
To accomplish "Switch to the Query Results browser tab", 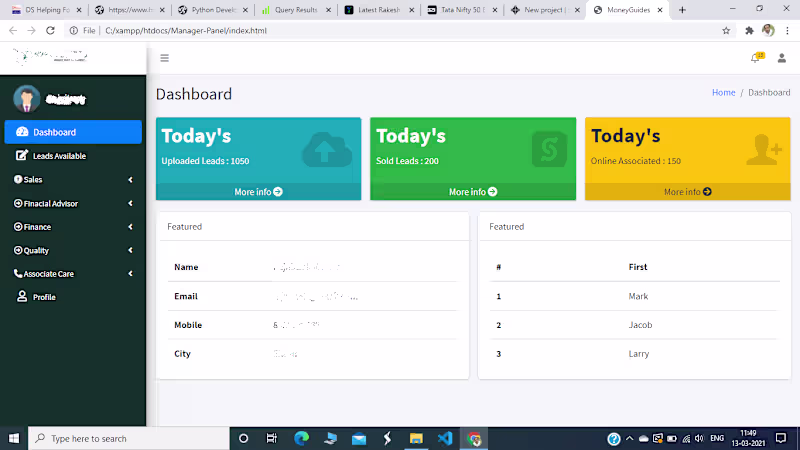I will pos(295,10).
